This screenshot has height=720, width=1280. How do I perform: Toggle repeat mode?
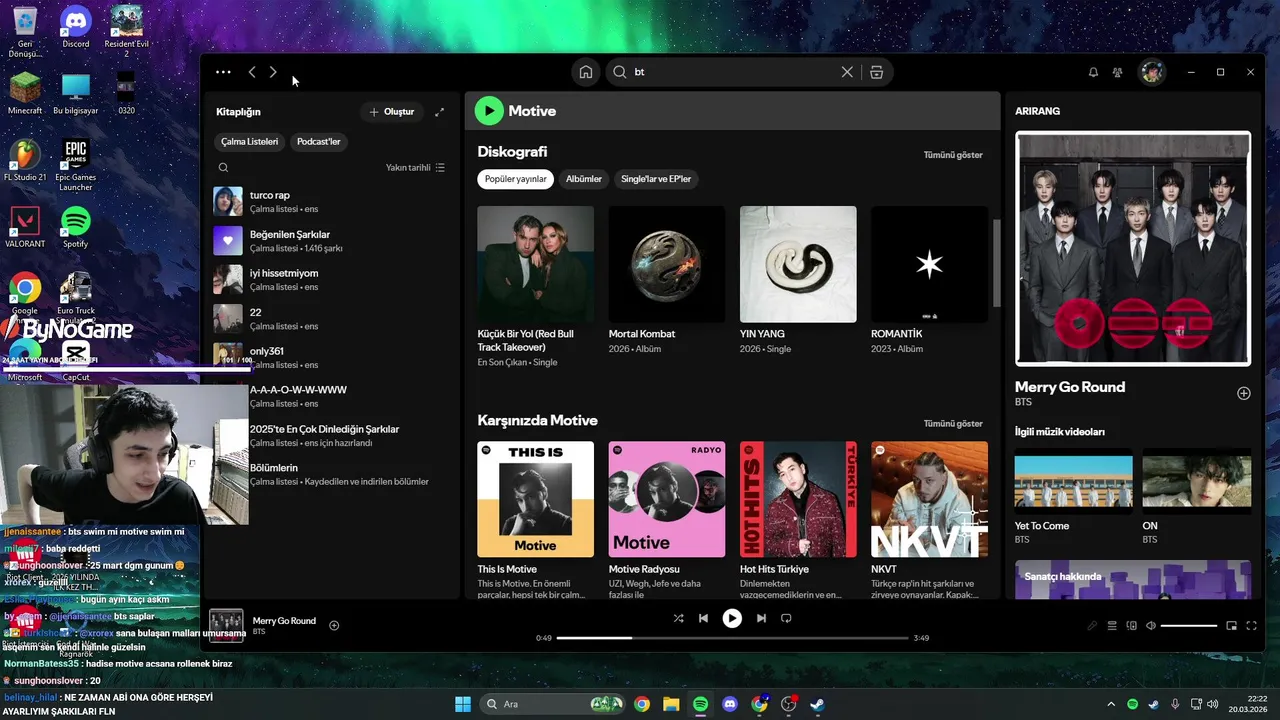(786, 618)
